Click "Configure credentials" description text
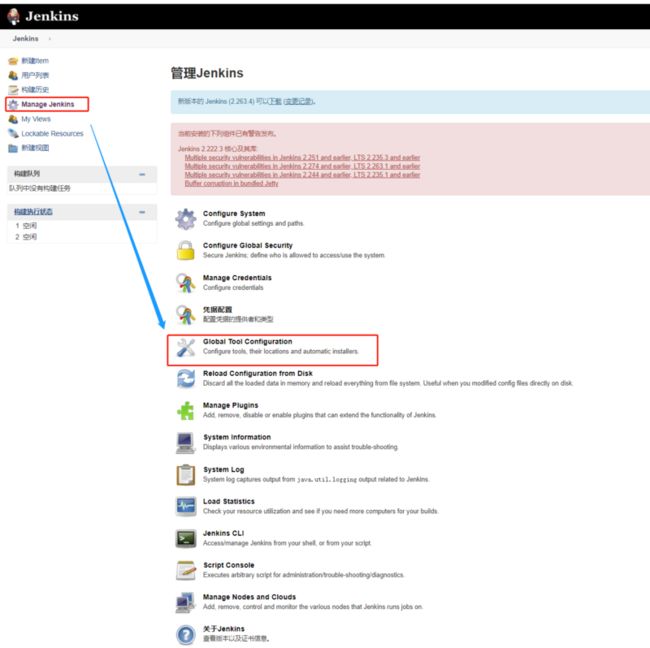This screenshot has height=648, width=650. [x=233, y=288]
